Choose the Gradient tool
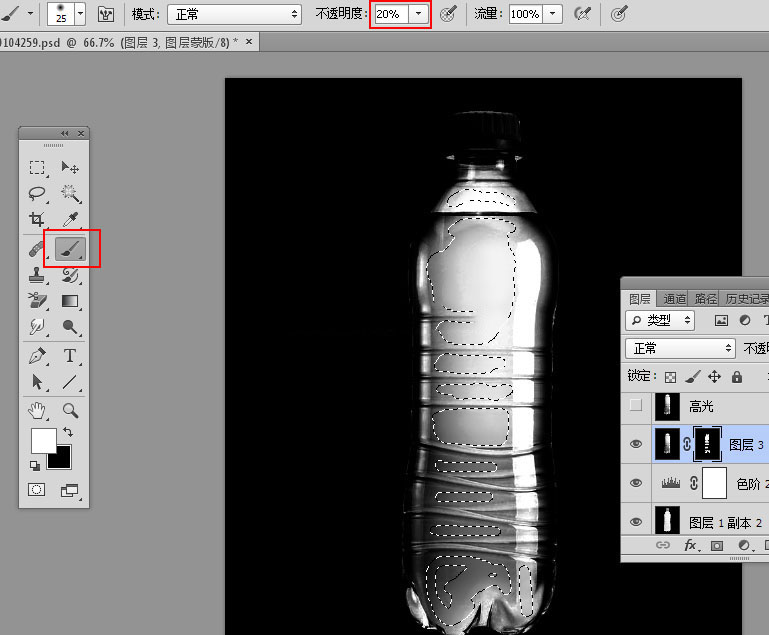The height and width of the screenshot is (635, 769). tap(70, 301)
